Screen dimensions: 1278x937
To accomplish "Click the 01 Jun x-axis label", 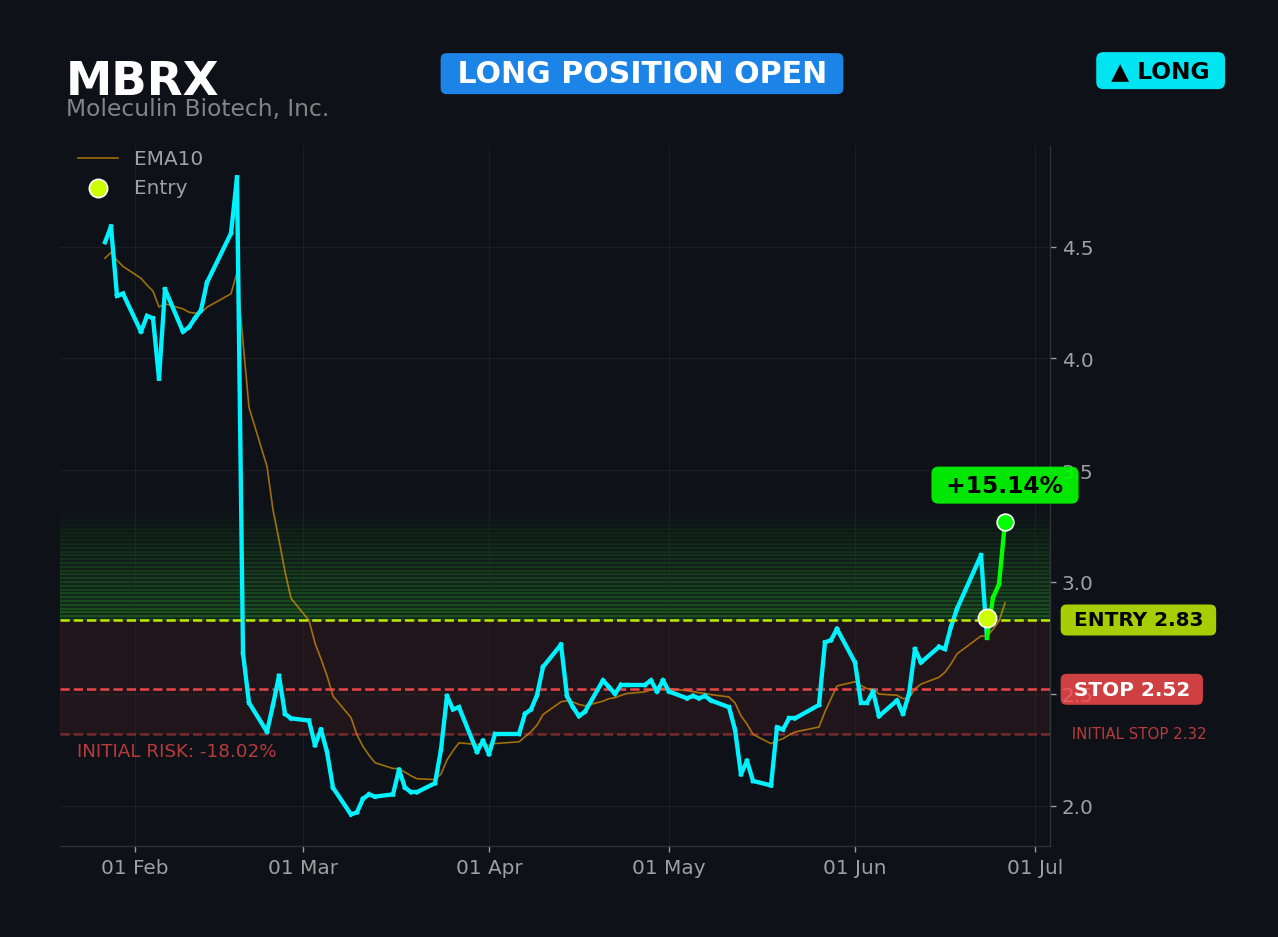I will pos(855,868).
